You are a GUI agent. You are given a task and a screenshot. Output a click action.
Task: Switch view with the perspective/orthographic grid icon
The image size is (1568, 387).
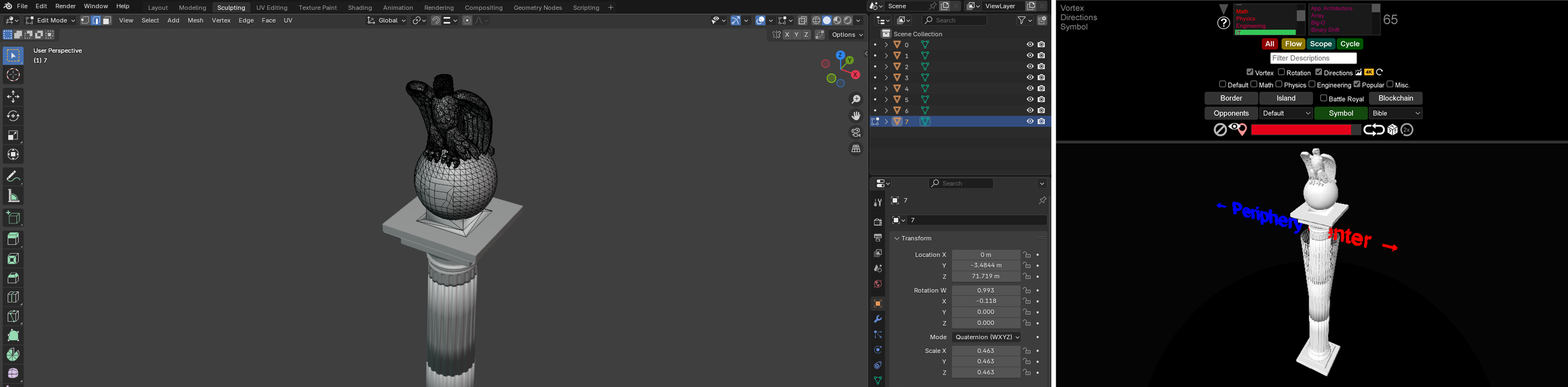pyautogui.click(x=856, y=149)
